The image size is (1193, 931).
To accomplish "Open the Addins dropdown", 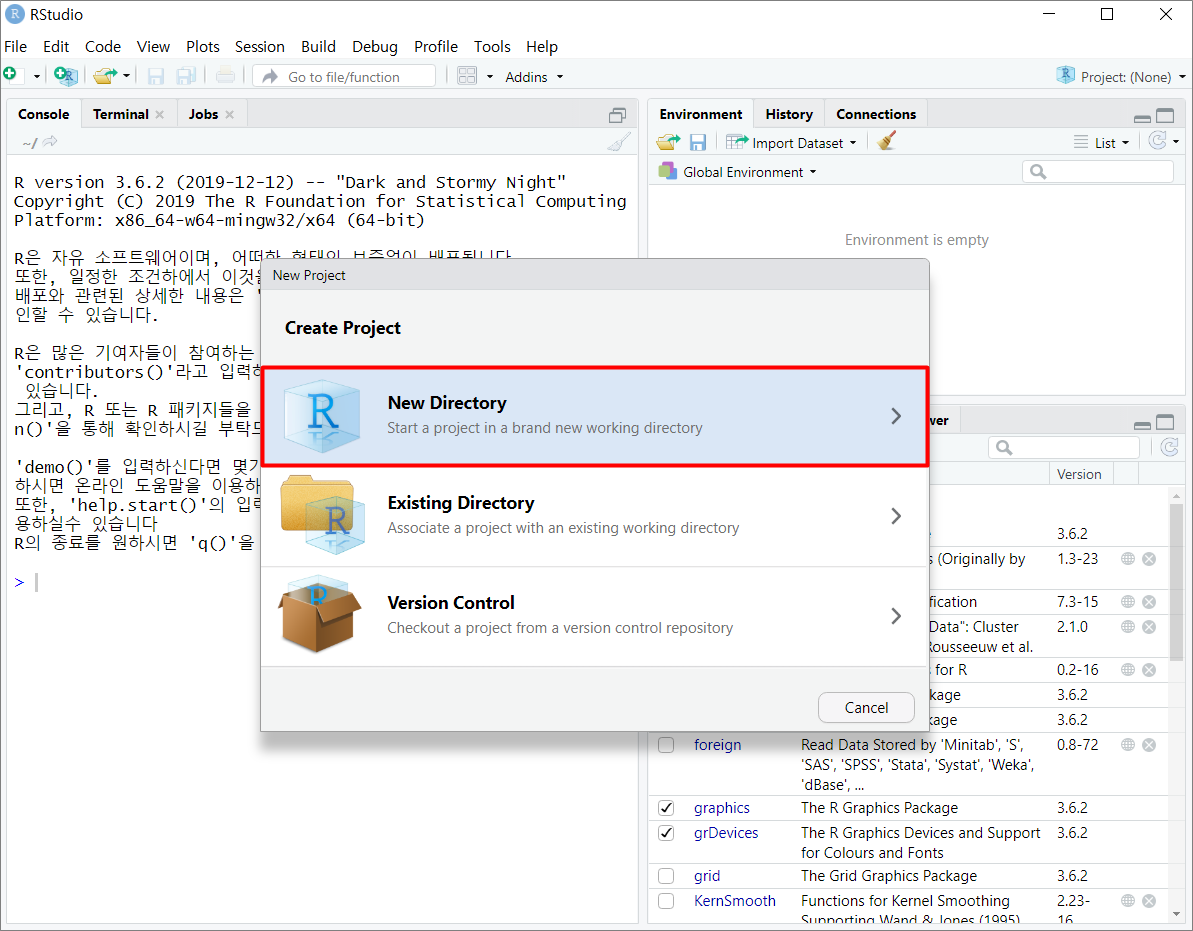I will [x=534, y=77].
